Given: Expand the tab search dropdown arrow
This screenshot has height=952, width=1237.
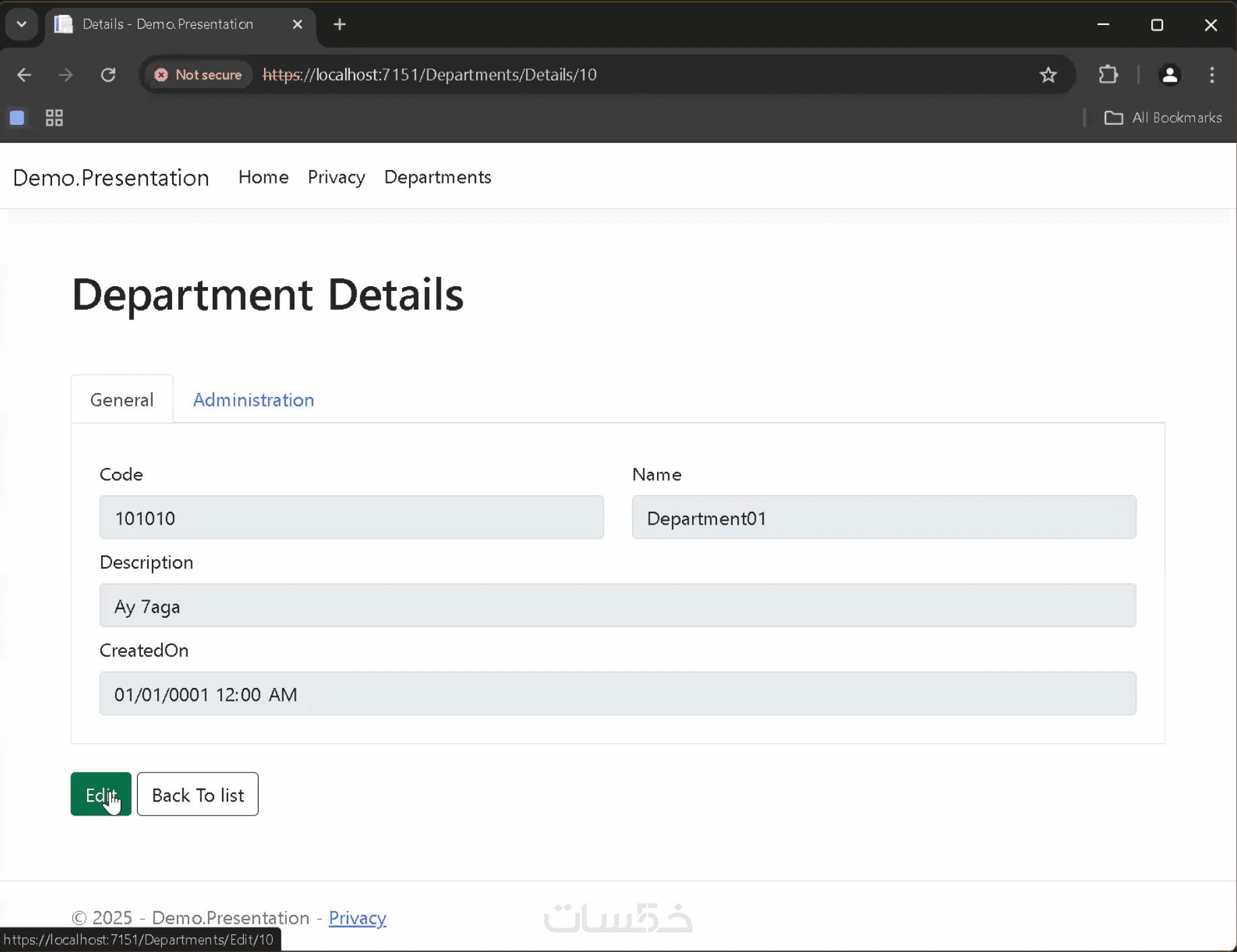Looking at the screenshot, I should [22, 25].
